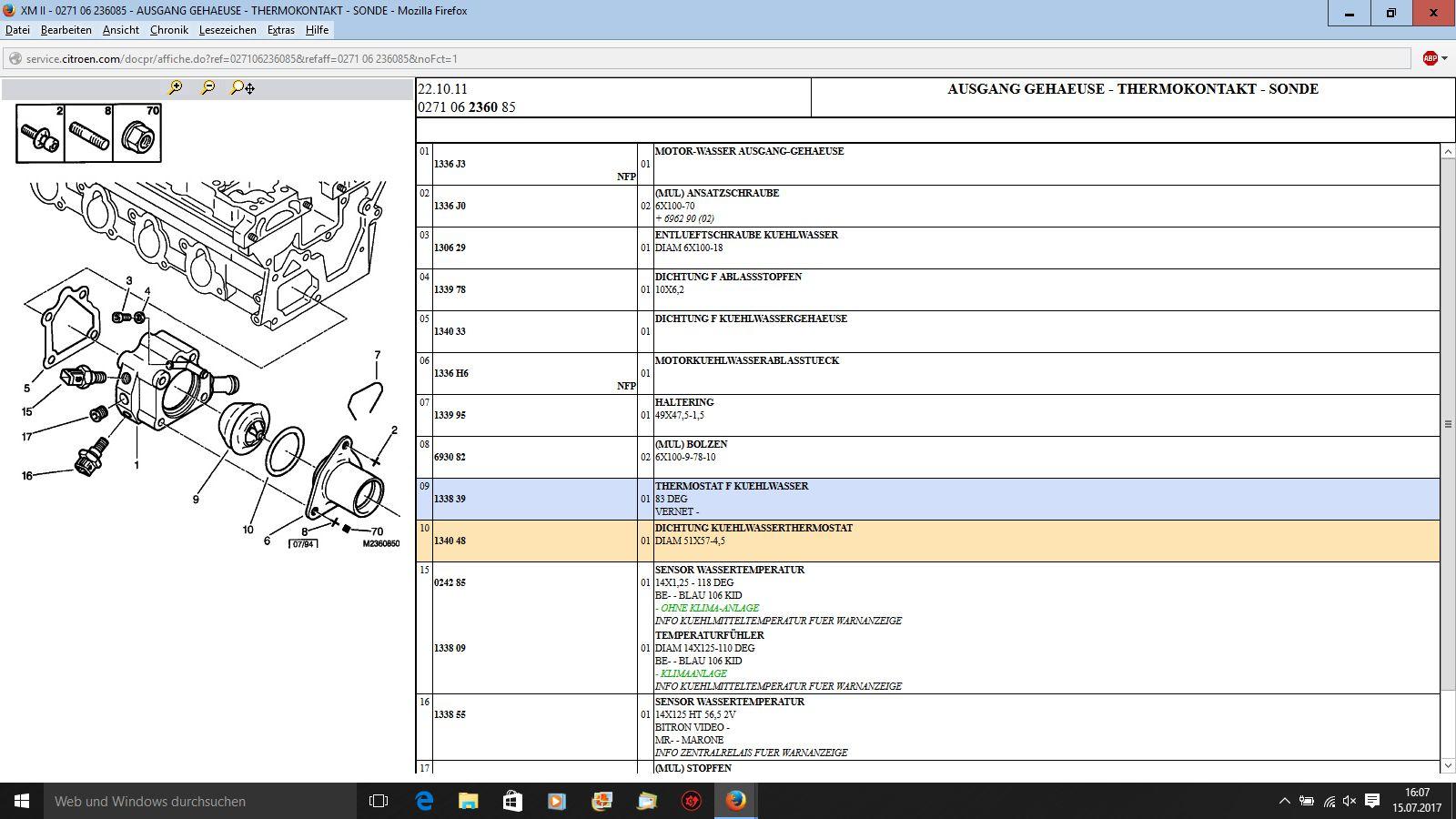Click reference number 0271 06 2360 85

coord(467,106)
